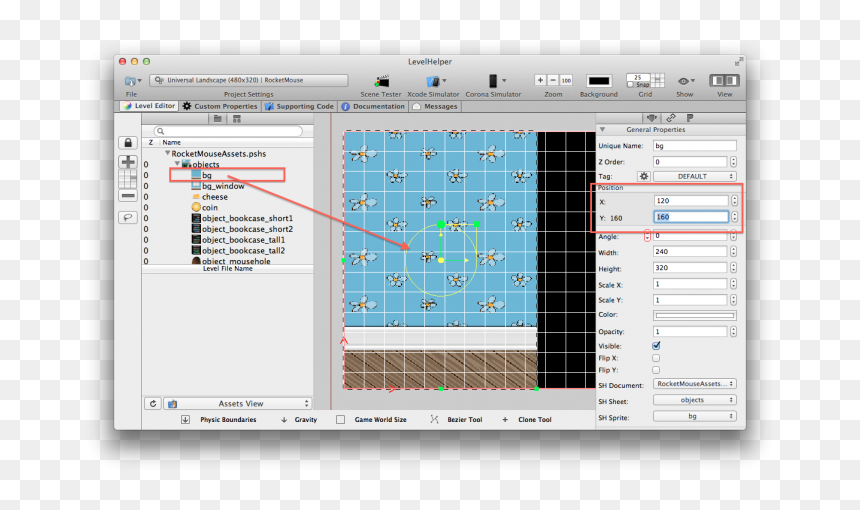Viewport: 860px width, 510px height.
Task: Open the sprite Color well
Action: [694, 315]
